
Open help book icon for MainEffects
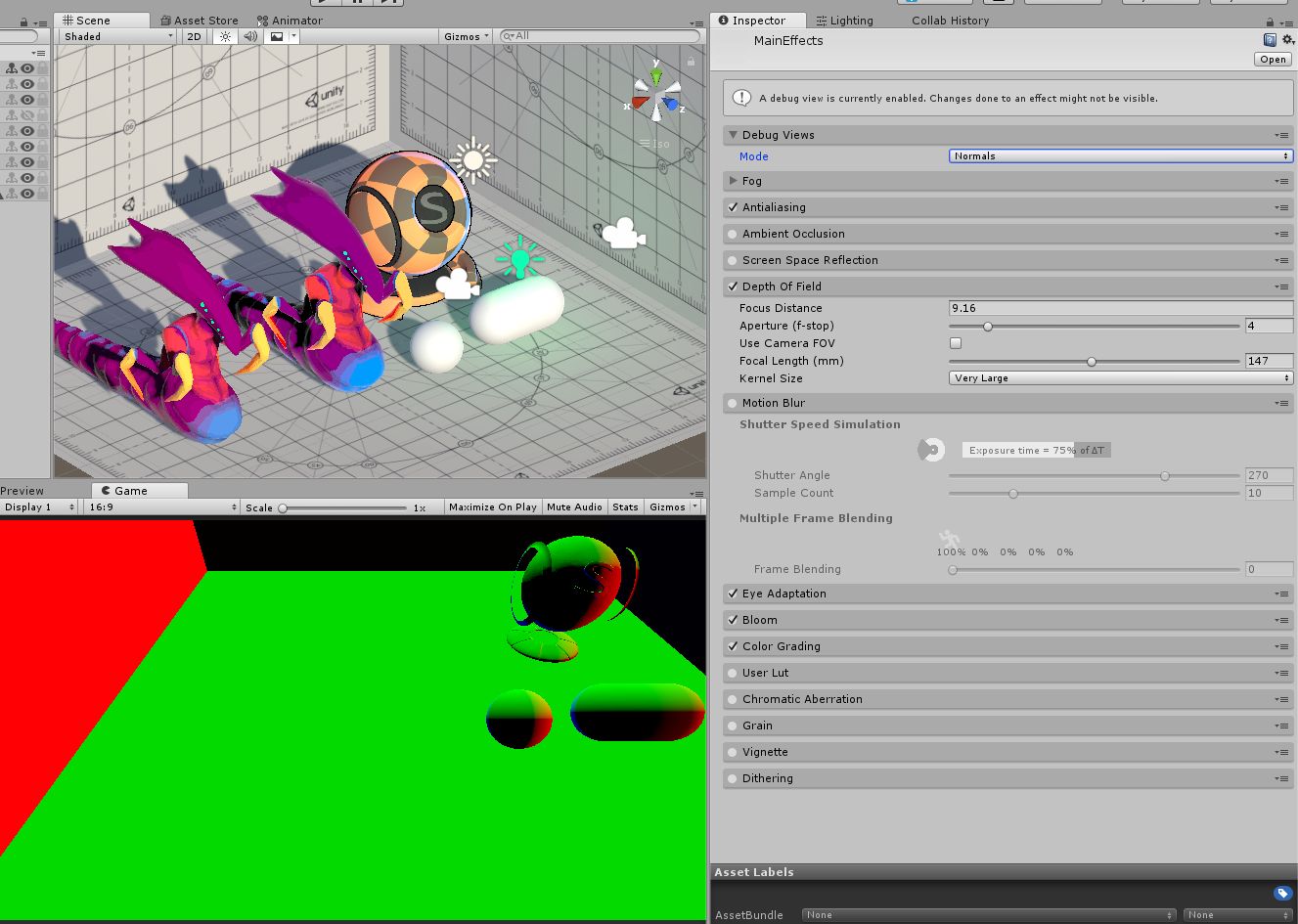pos(1270,40)
